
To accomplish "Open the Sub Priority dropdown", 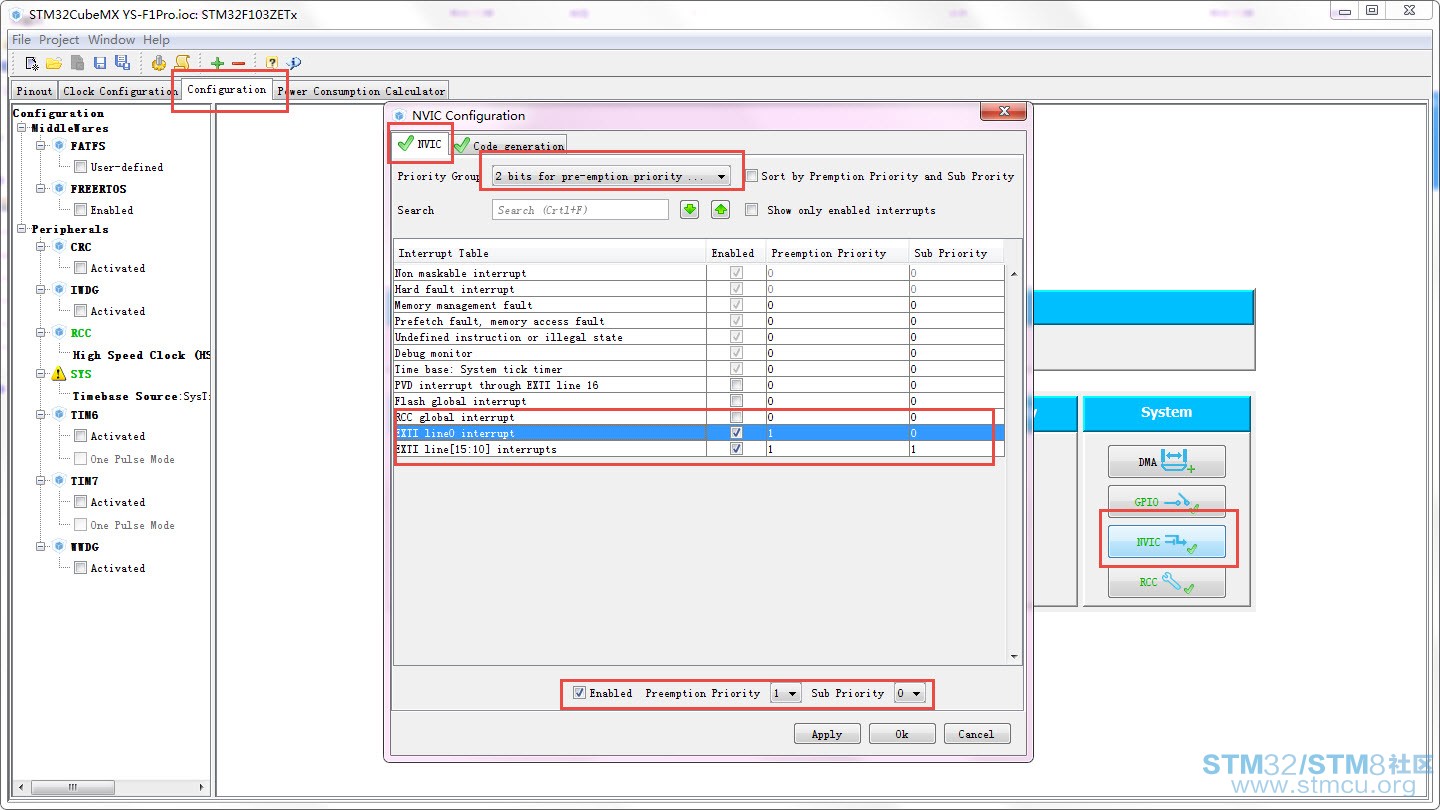I will (x=910, y=693).
